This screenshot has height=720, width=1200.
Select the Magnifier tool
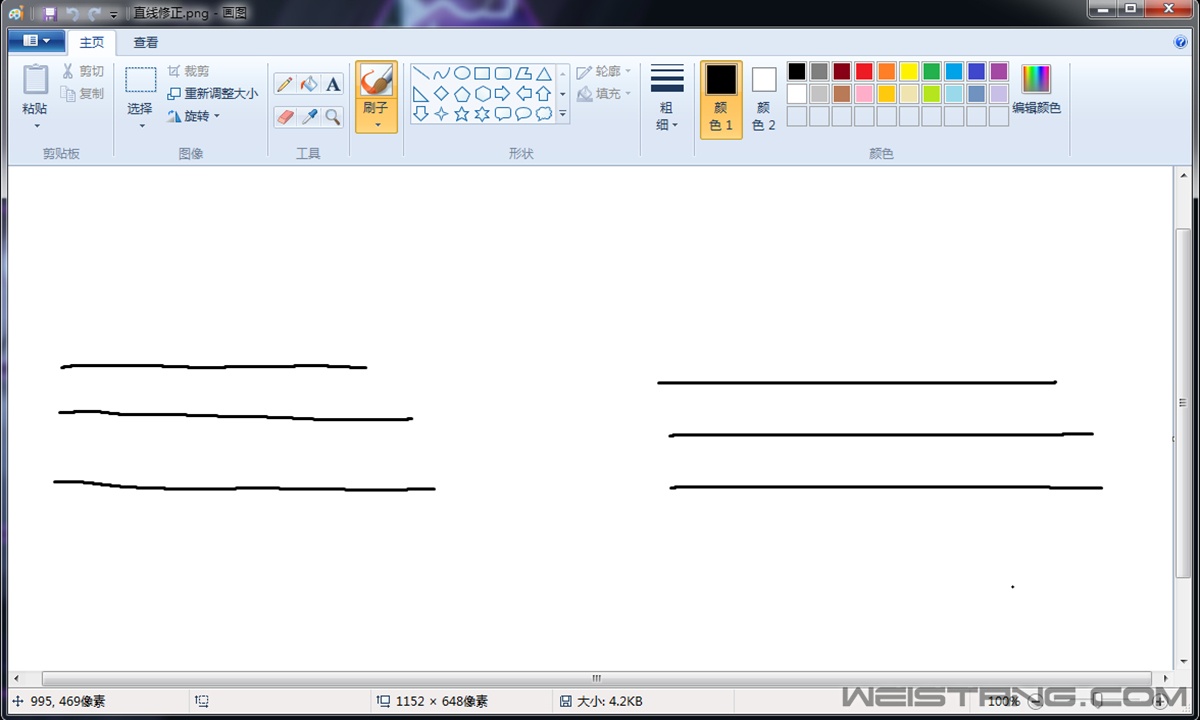pyautogui.click(x=333, y=117)
